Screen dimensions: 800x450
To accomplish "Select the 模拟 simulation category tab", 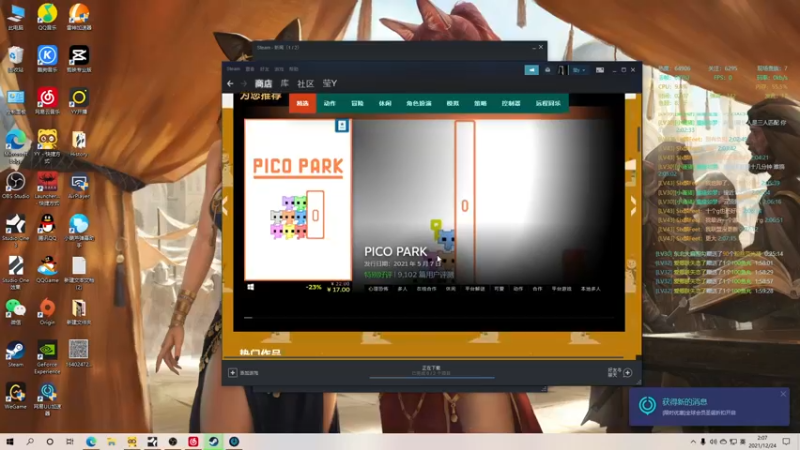I will [x=453, y=103].
